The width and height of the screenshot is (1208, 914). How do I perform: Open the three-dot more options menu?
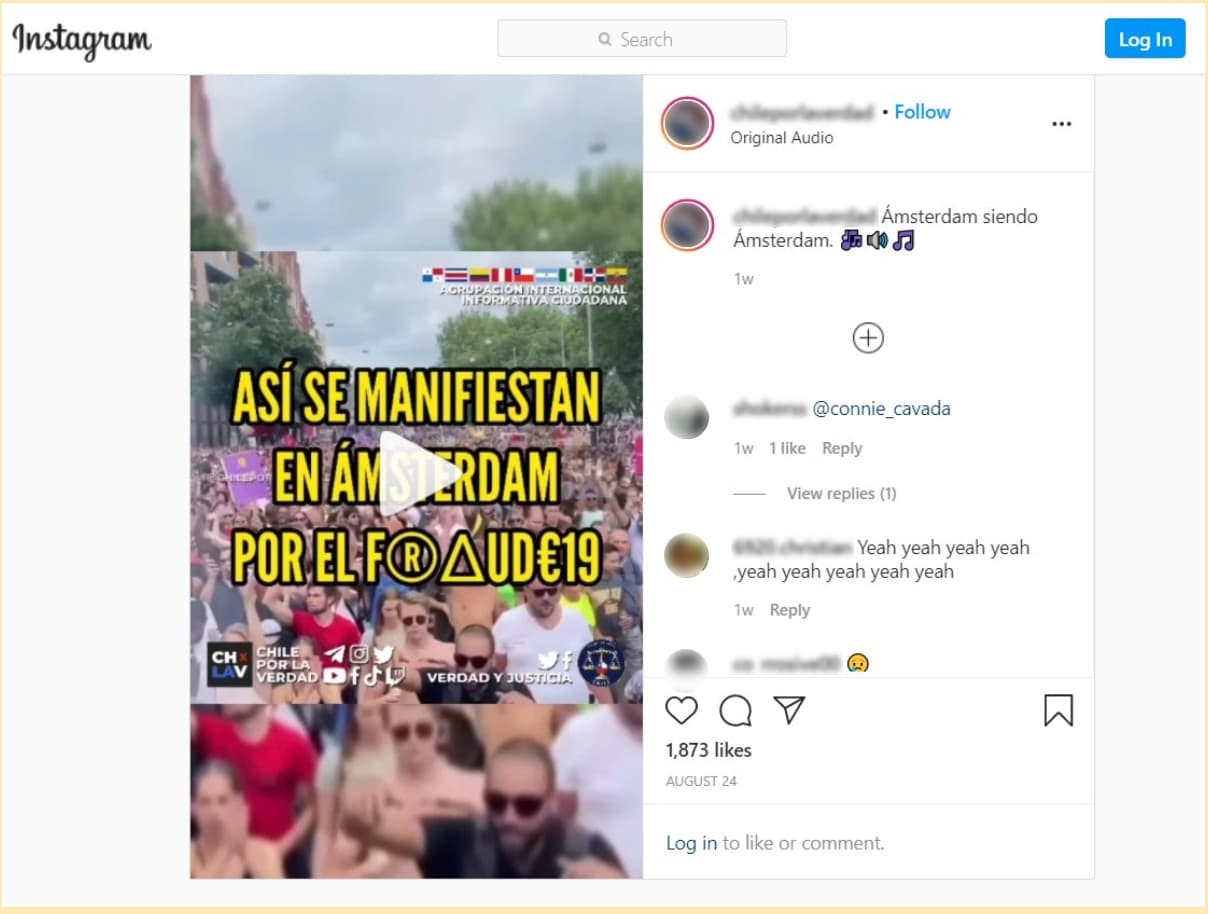tap(1061, 124)
